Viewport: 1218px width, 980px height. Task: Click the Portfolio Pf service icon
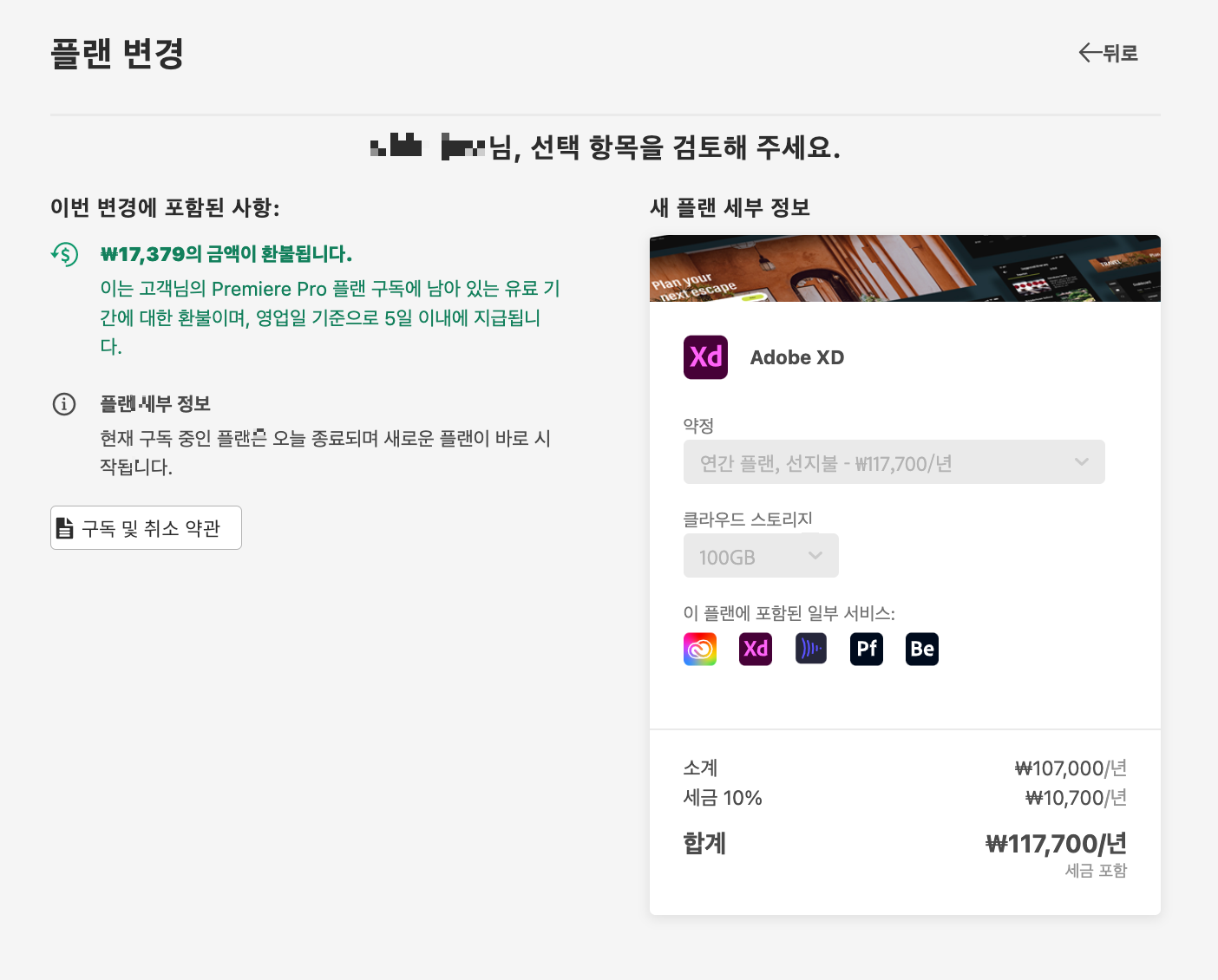[867, 649]
